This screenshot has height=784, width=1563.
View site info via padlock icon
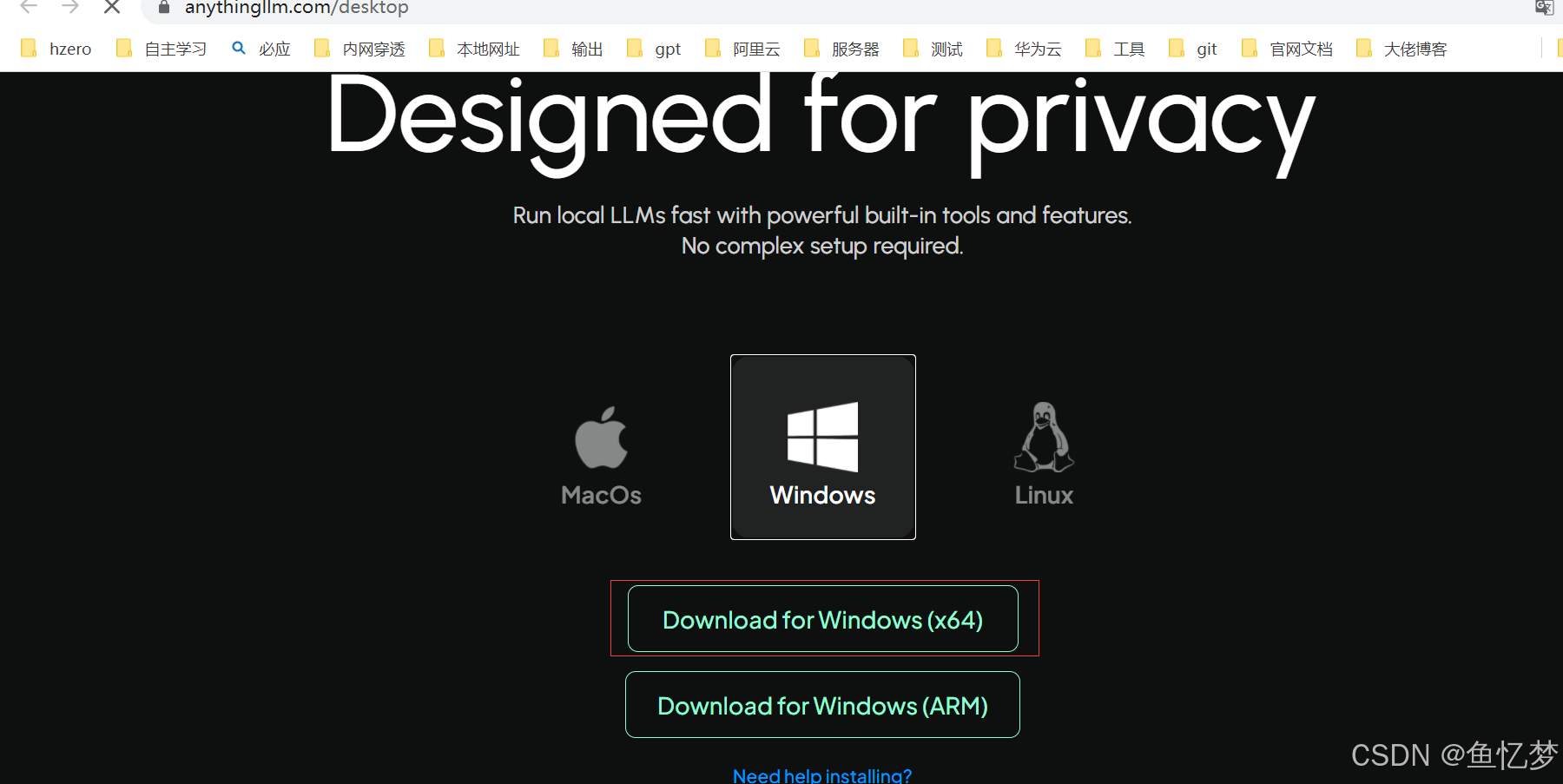pyautogui.click(x=164, y=7)
